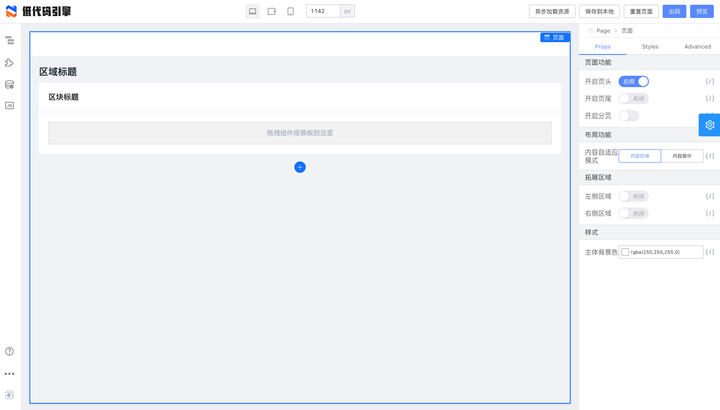The image size is (720, 410).
Task: Click the 重置页面 button
Action: [641, 11]
